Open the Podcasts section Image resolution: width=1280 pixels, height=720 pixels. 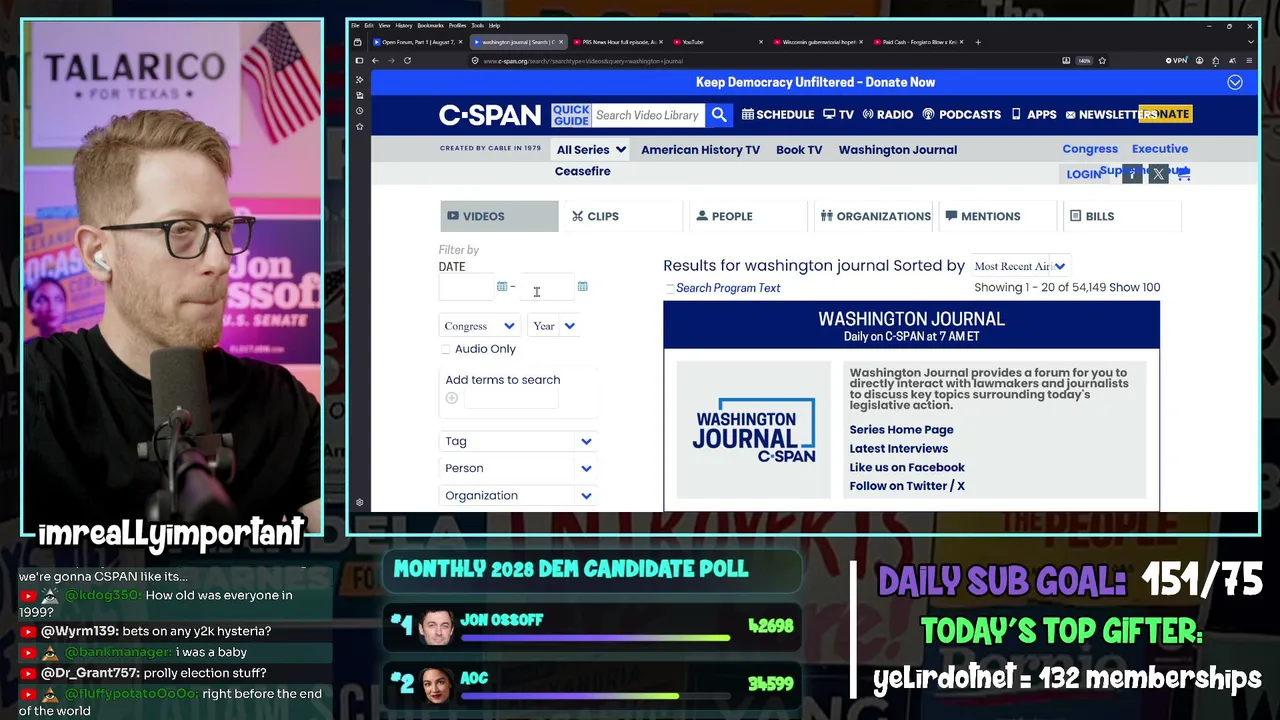[x=961, y=115]
